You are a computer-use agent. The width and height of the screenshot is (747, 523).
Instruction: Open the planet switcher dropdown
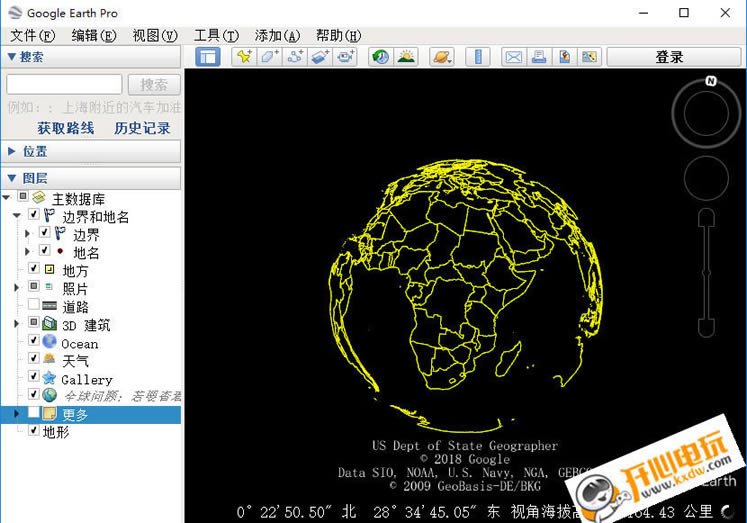click(442, 57)
